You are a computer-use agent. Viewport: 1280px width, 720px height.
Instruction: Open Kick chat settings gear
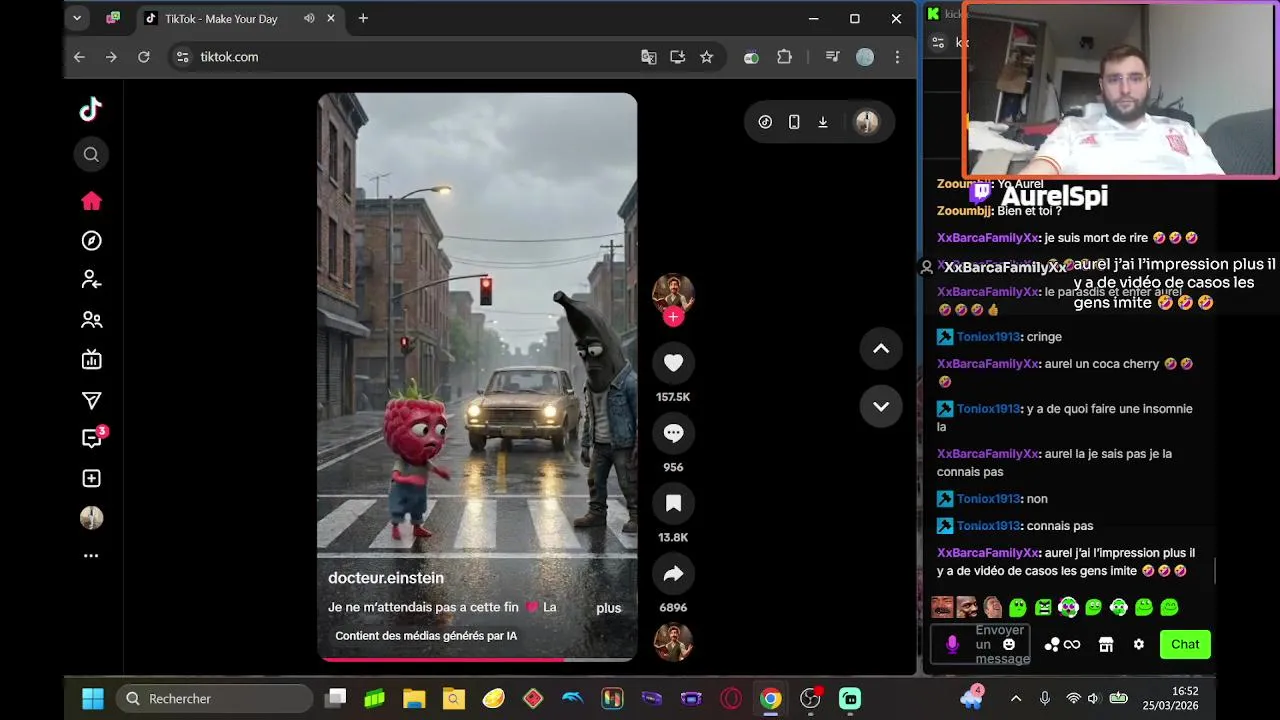(1138, 645)
